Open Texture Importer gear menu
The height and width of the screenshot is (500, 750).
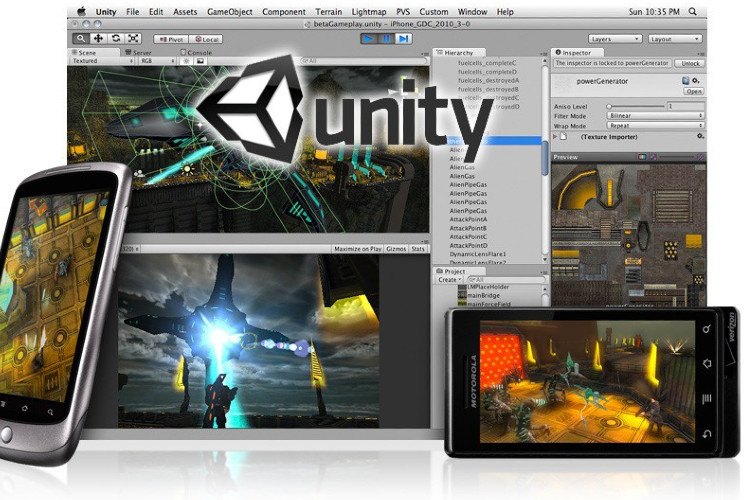point(700,137)
